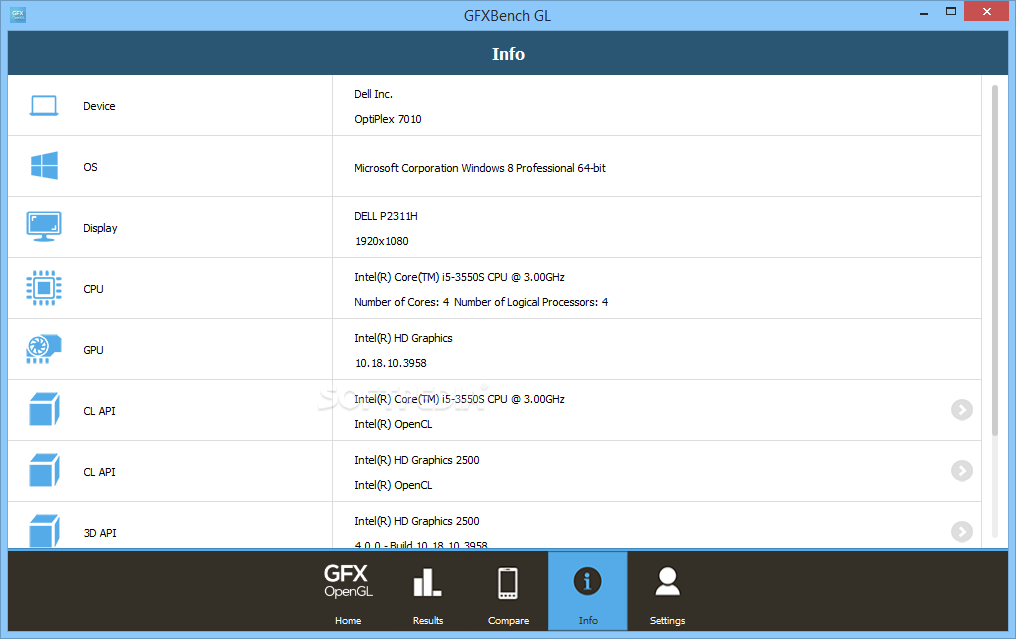This screenshot has width=1016, height=639.
Task: Click the monitor Display icon
Action: [44, 227]
